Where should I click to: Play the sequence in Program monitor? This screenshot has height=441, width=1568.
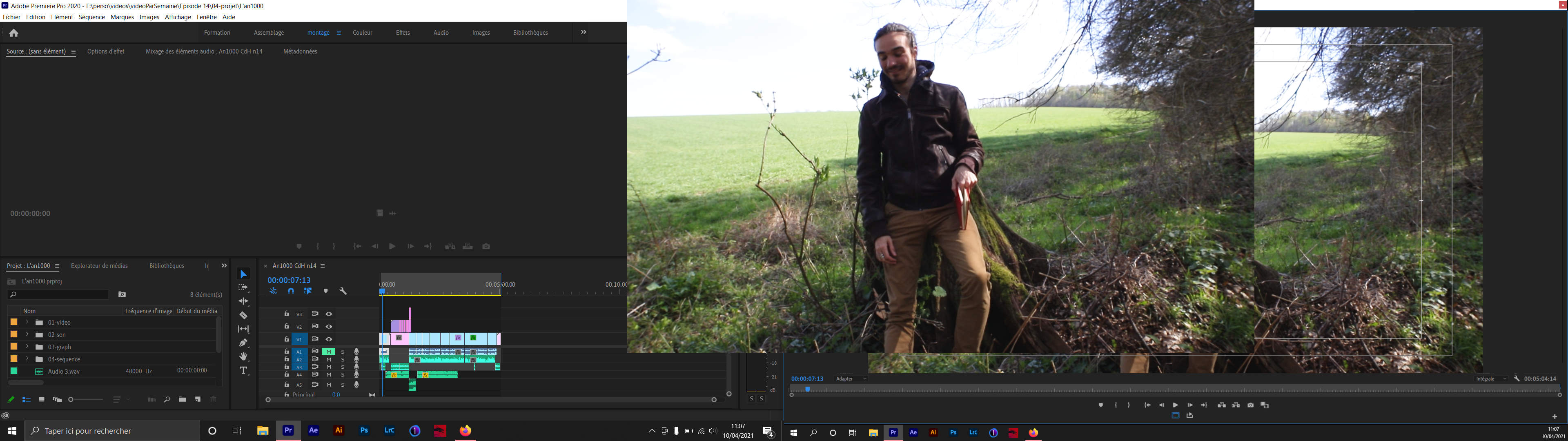tap(1176, 405)
